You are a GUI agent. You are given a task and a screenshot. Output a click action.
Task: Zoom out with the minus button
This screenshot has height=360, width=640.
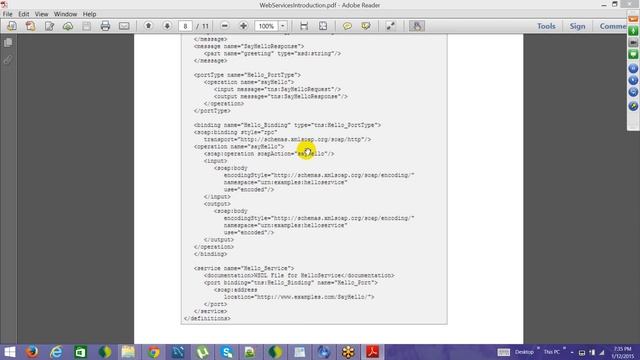click(x=224, y=26)
